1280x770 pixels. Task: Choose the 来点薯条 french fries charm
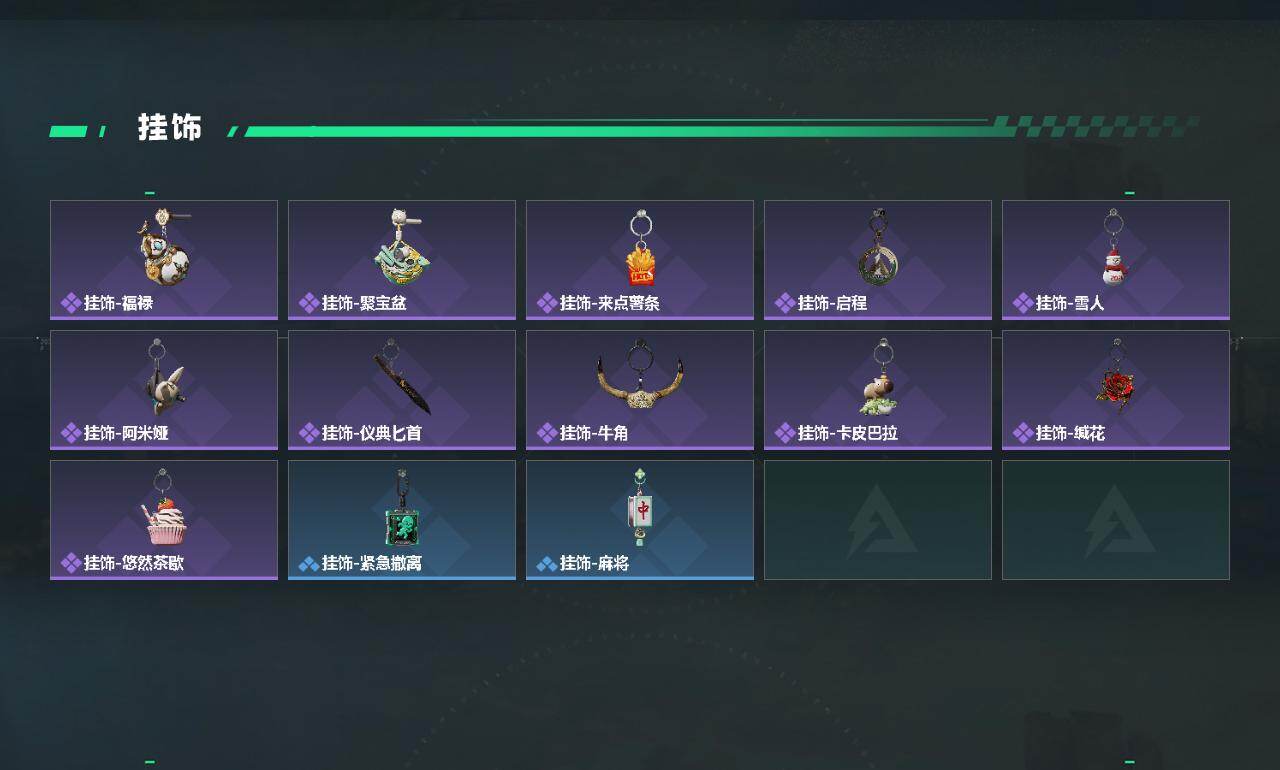[x=640, y=248]
